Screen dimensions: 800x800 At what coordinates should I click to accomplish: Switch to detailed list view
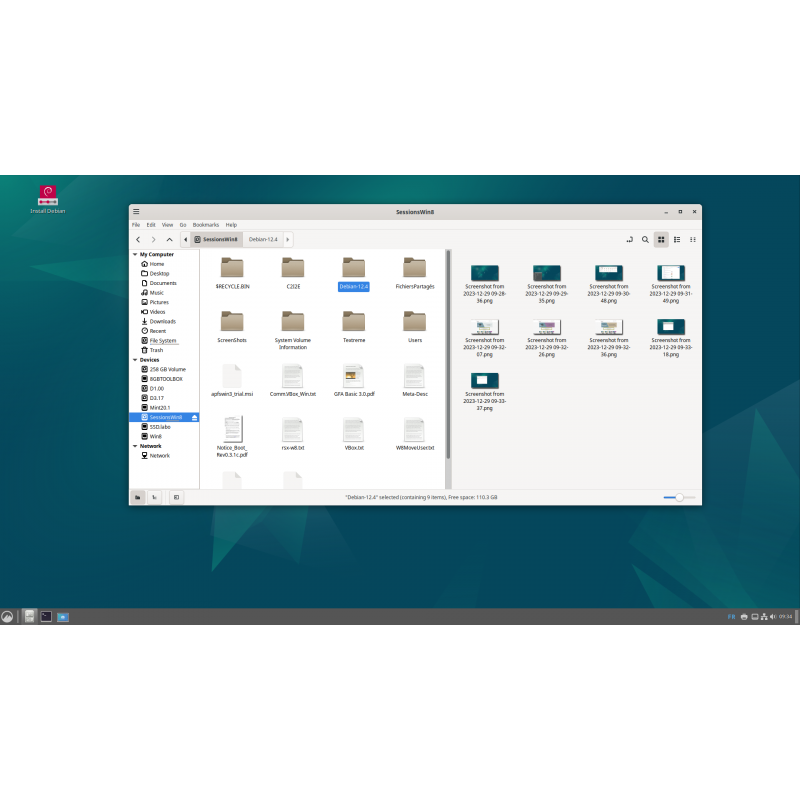tap(676, 240)
